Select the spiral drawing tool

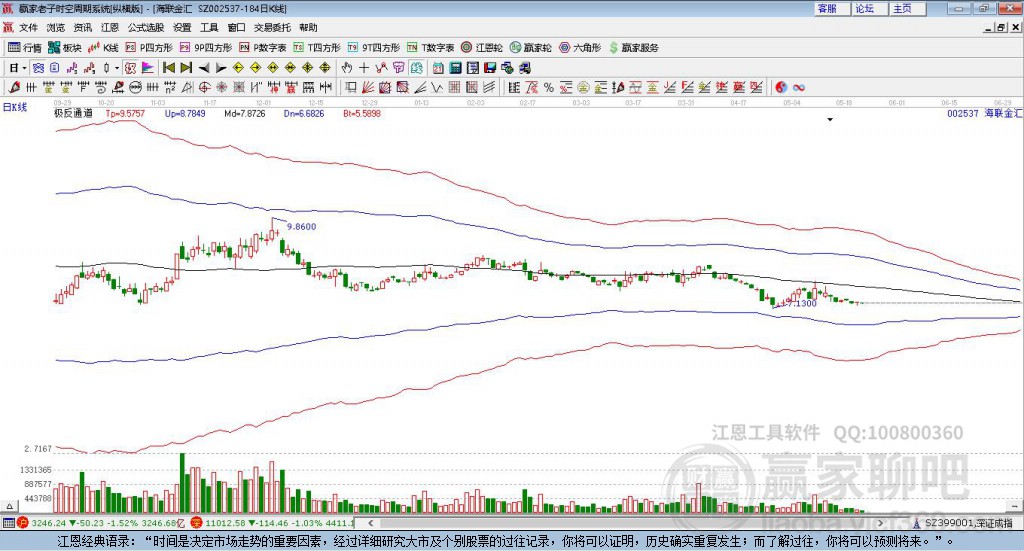pyautogui.click(x=101, y=87)
